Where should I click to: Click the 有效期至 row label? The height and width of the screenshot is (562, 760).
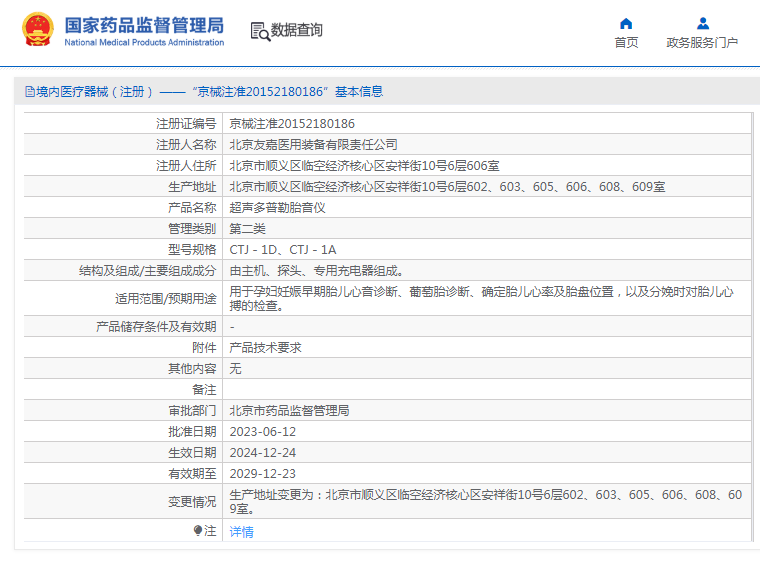coord(192,473)
